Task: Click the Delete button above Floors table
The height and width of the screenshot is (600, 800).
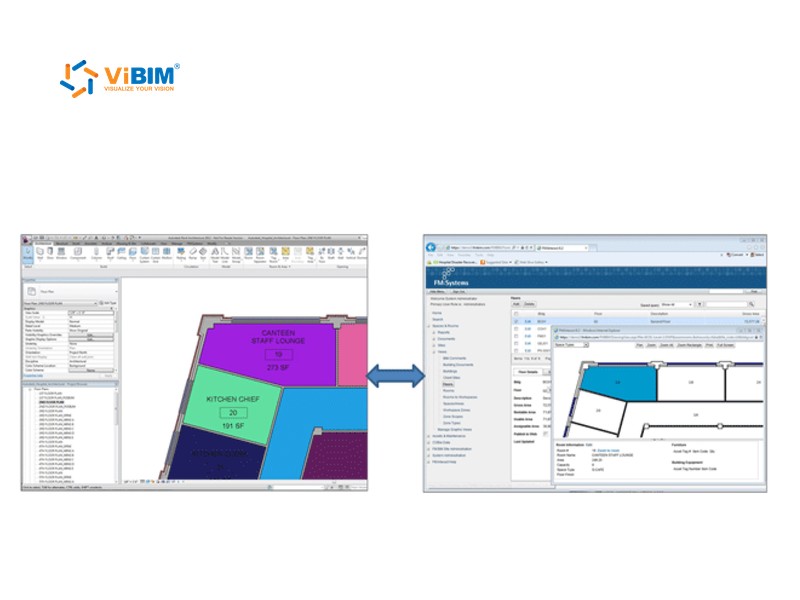Action: [x=530, y=304]
